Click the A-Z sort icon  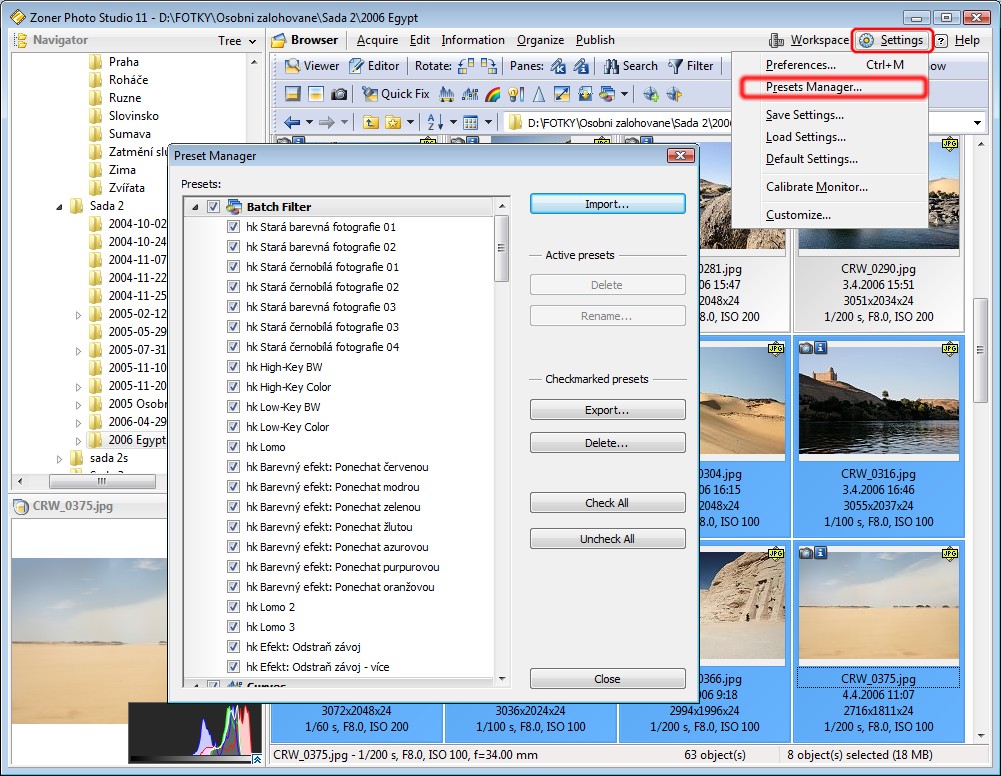435,122
